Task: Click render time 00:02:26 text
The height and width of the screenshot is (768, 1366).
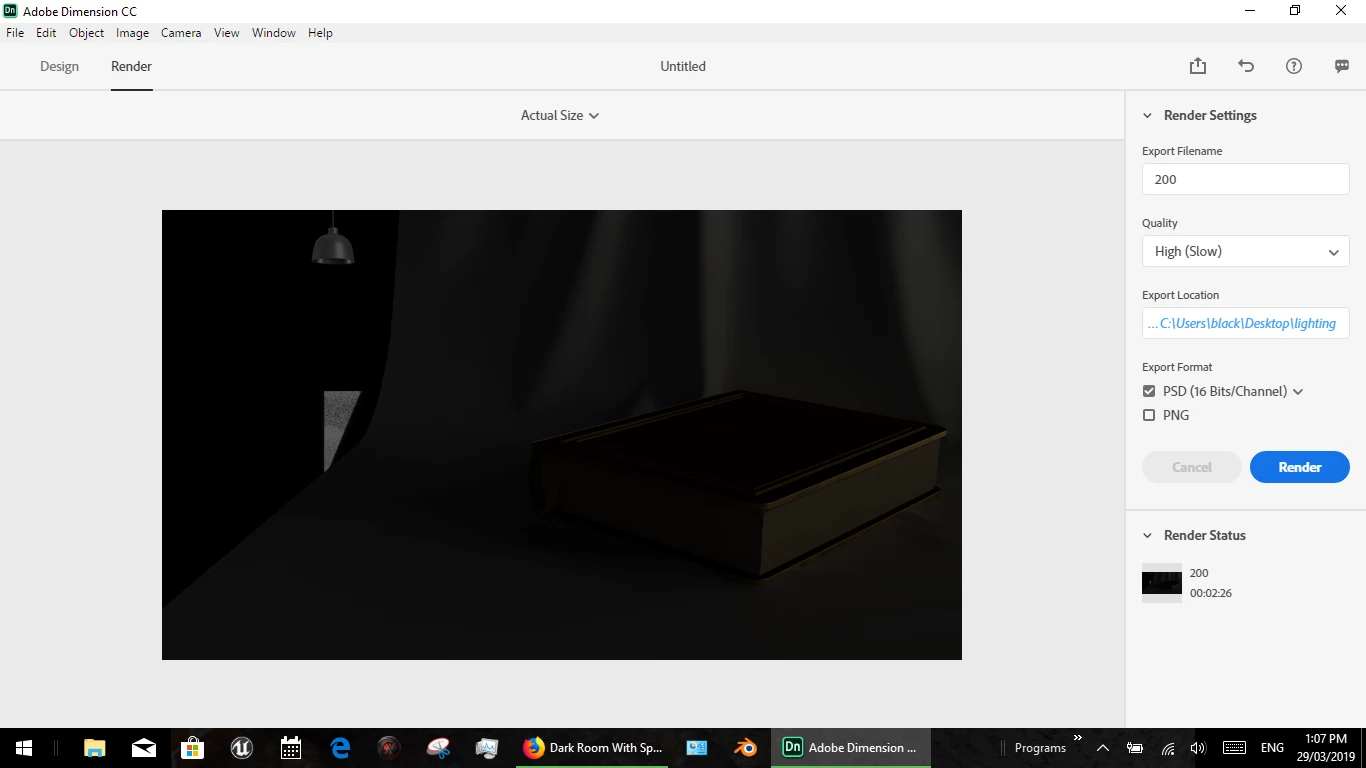Action: coord(1211,593)
